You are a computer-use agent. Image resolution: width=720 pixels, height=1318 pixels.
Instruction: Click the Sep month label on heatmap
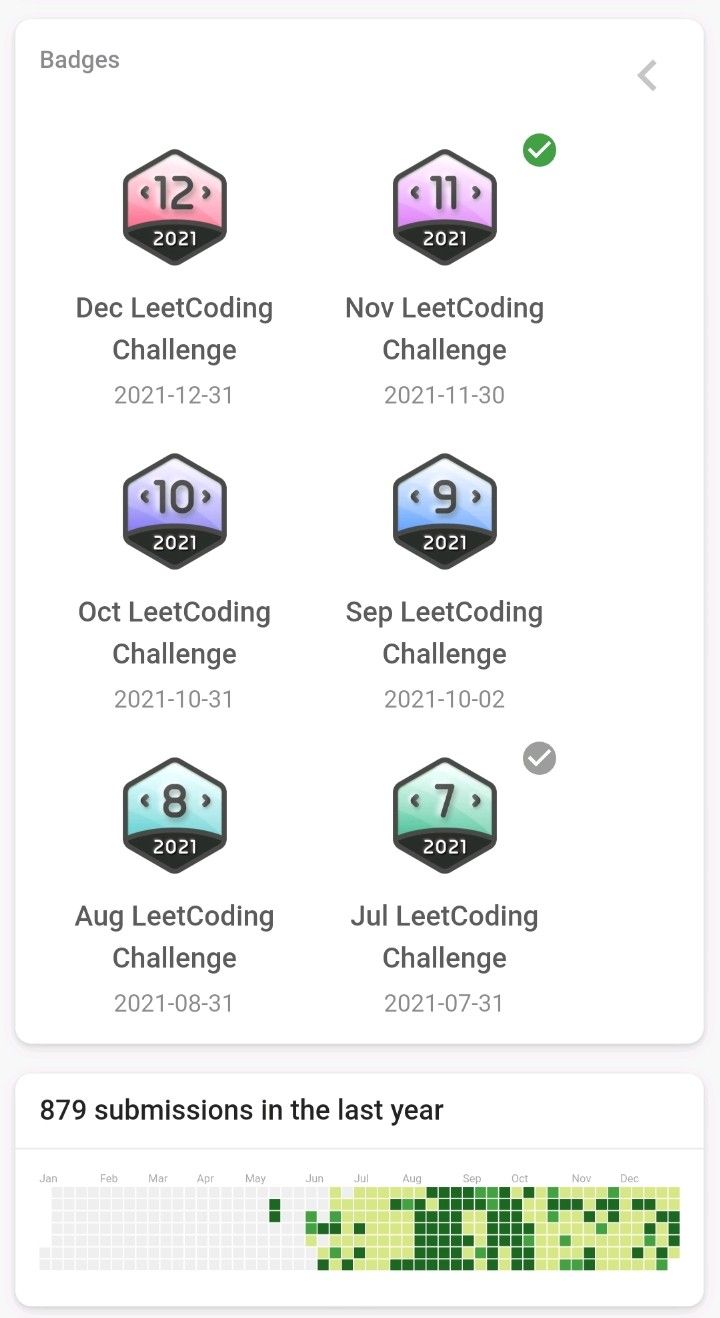(472, 1179)
